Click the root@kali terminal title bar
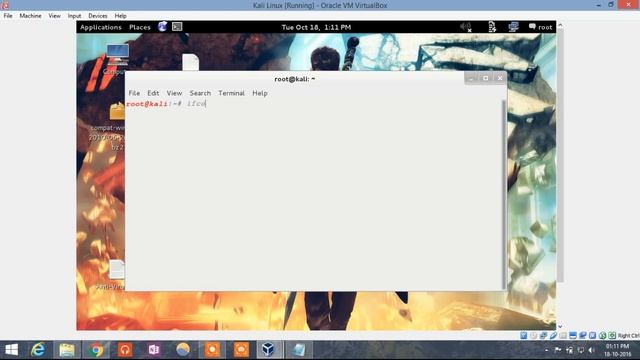Image resolution: width=640 pixels, height=360 pixels. [294, 79]
